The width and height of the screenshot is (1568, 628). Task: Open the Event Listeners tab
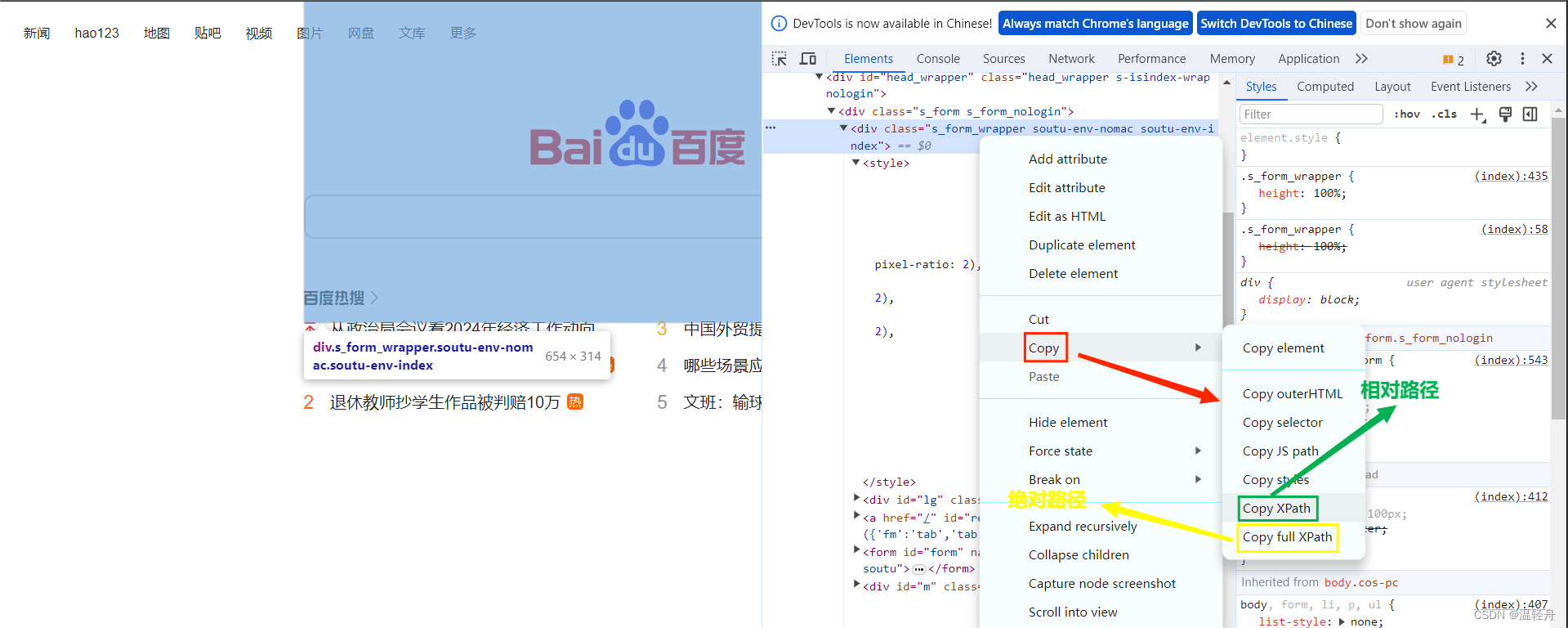(1470, 87)
